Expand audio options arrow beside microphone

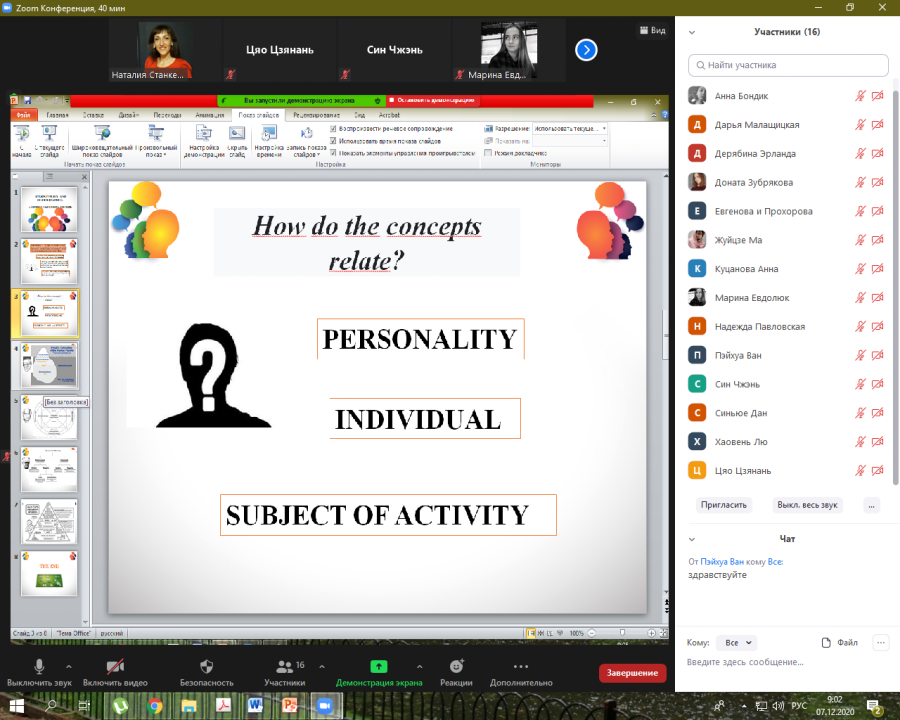click(x=69, y=667)
